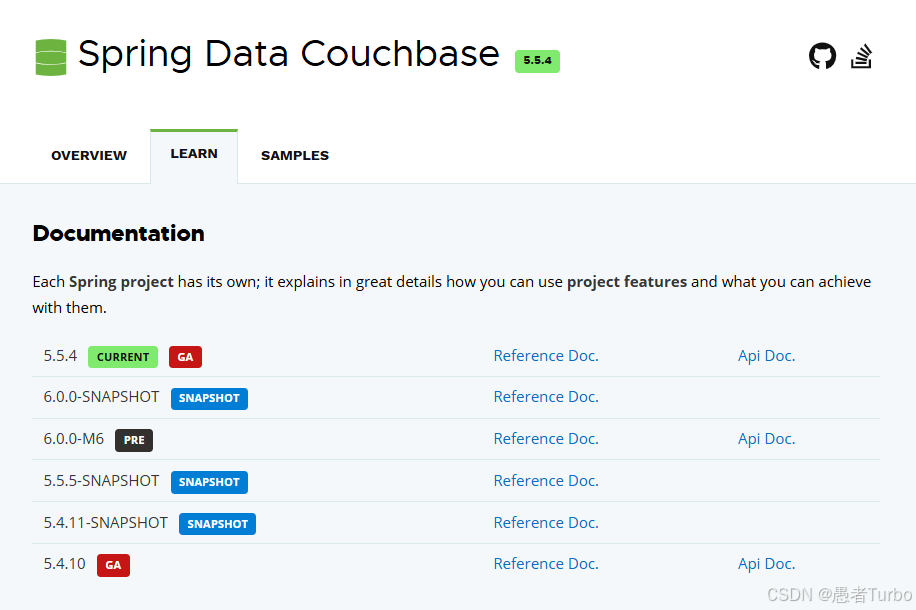This screenshot has height=610, width=916.
Task: Open Api Doc. for version 5.4.10
Action: tap(766, 564)
